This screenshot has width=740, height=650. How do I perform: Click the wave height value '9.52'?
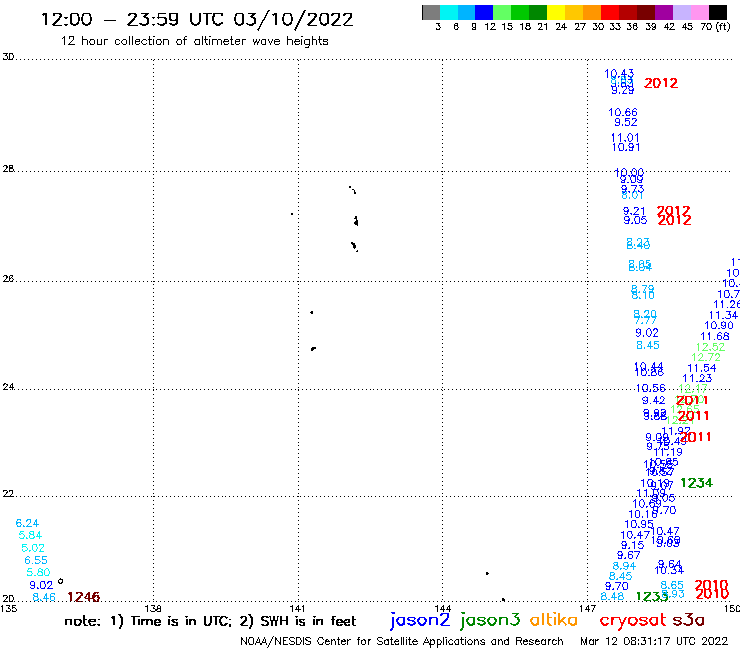626,122
